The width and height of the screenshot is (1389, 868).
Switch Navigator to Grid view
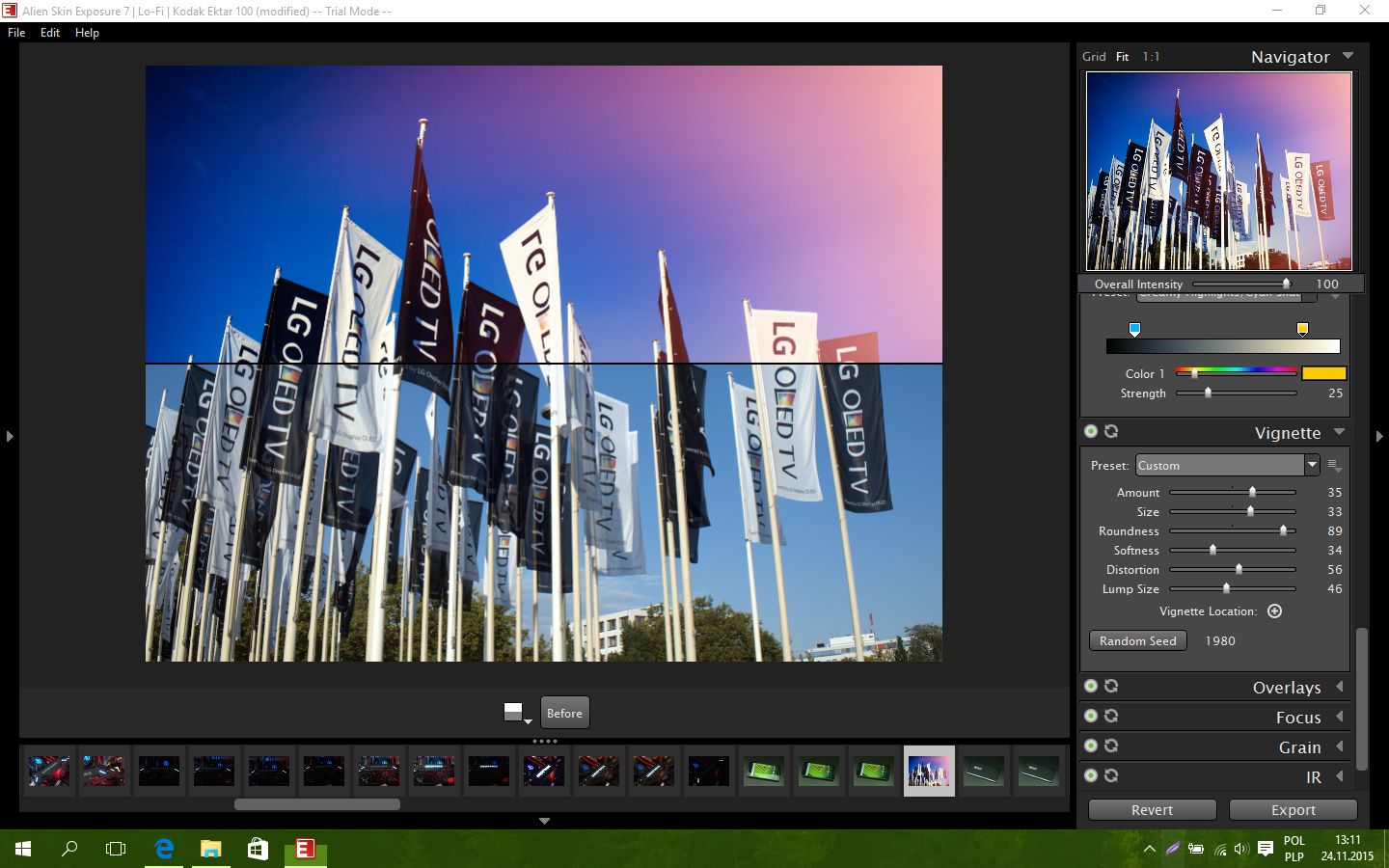point(1094,57)
